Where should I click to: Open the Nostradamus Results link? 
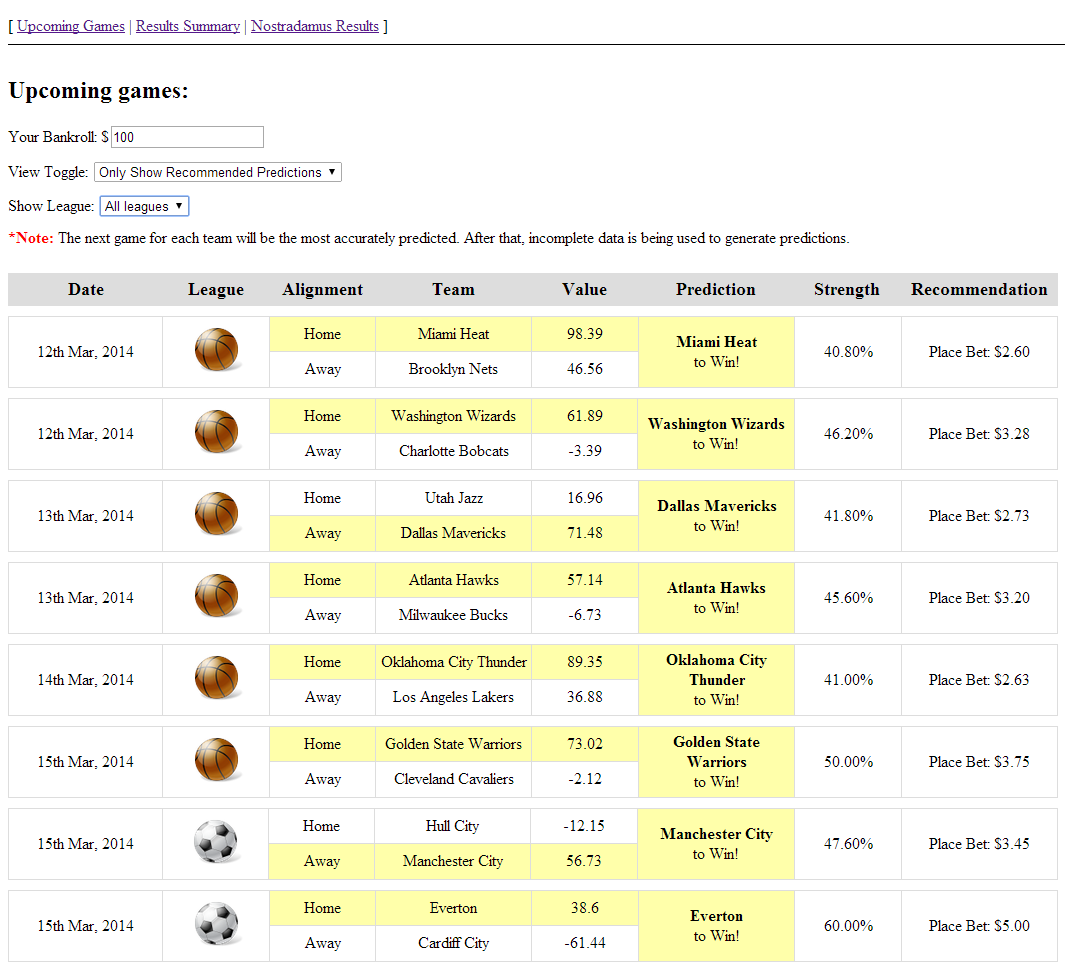(x=314, y=26)
